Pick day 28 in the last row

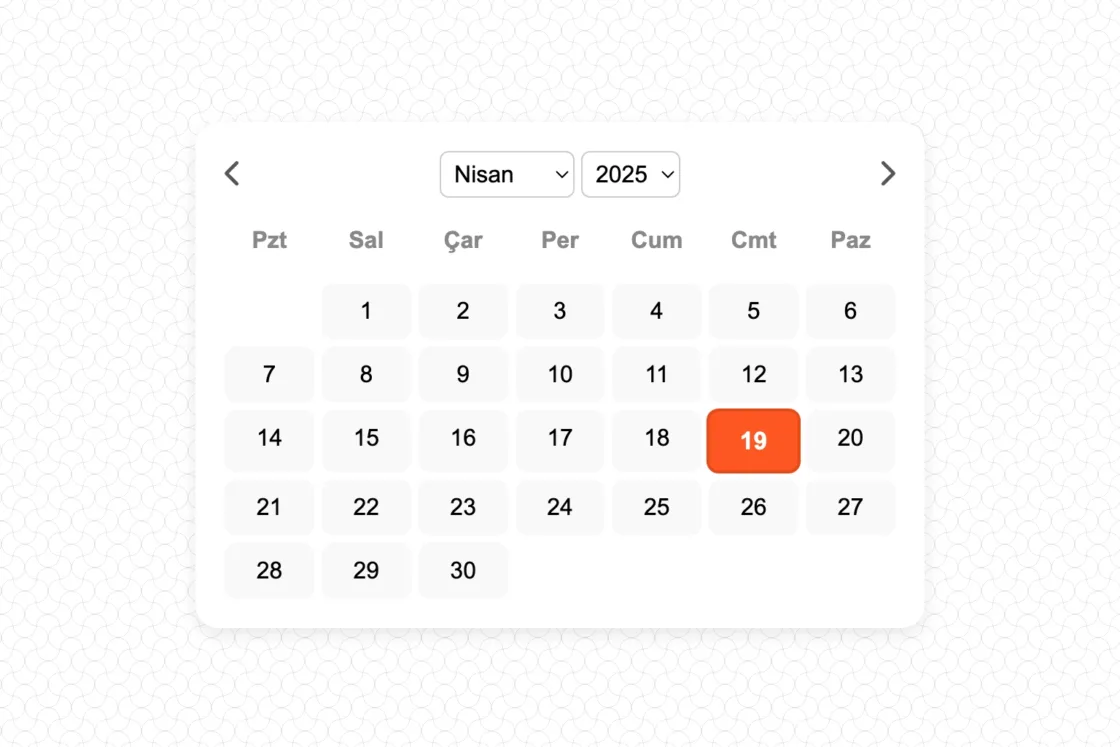[x=269, y=570]
